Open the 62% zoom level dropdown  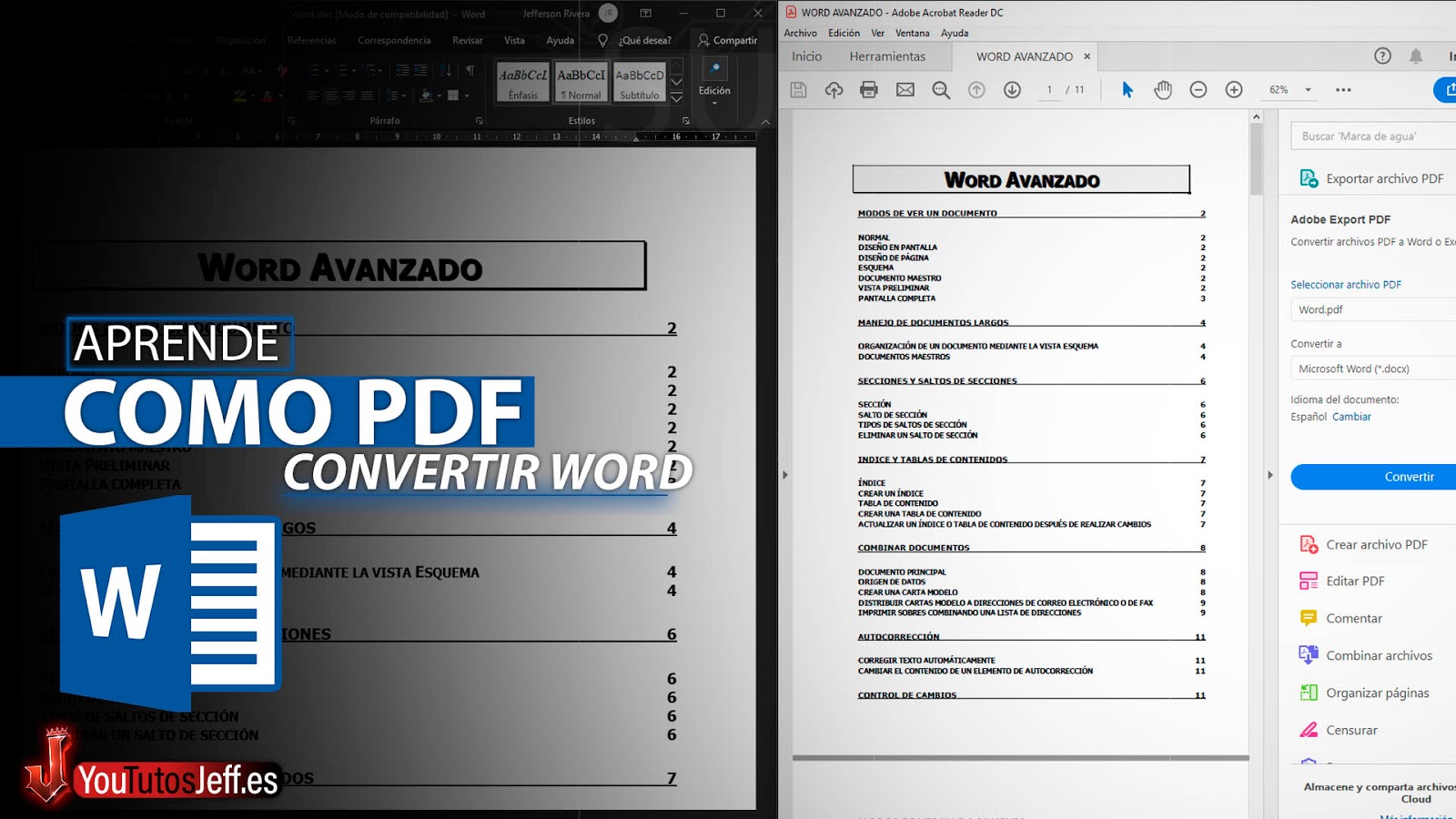point(1308,89)
